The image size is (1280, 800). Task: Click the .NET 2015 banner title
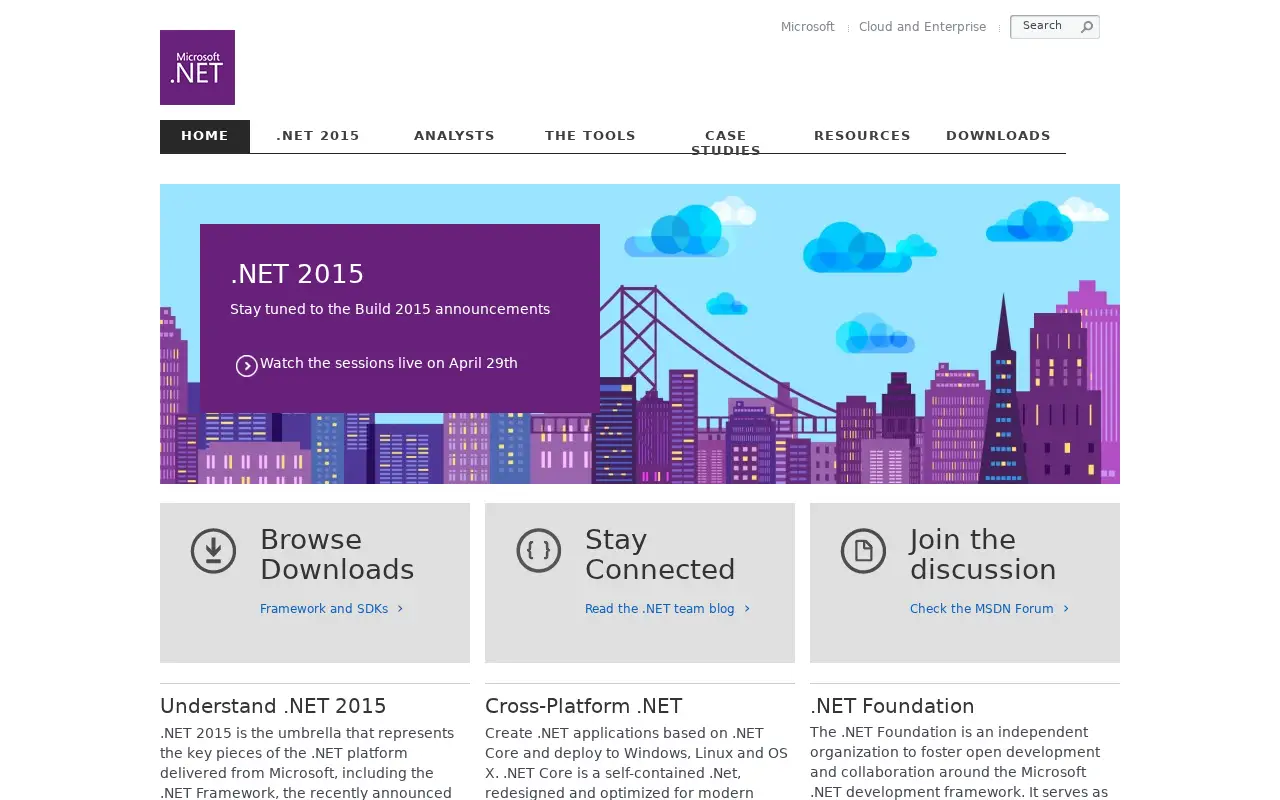point(297,274)
